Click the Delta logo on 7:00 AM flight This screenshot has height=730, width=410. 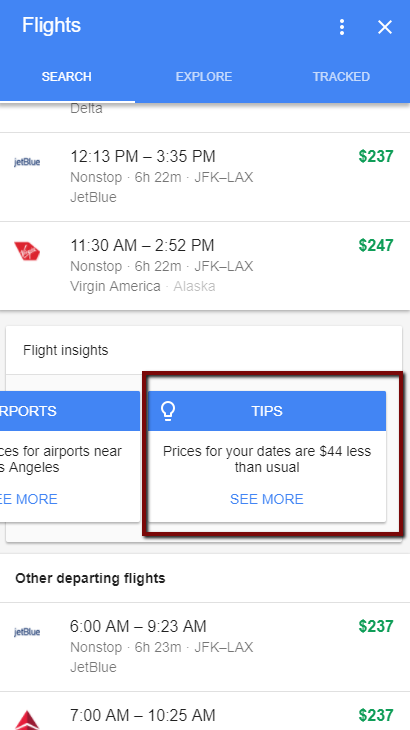point(27,719)
